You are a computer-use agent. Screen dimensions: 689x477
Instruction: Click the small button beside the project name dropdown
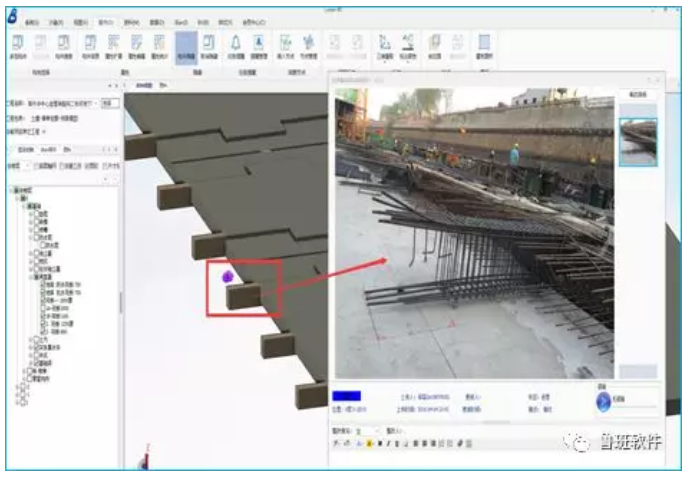[x=110, y=103]
